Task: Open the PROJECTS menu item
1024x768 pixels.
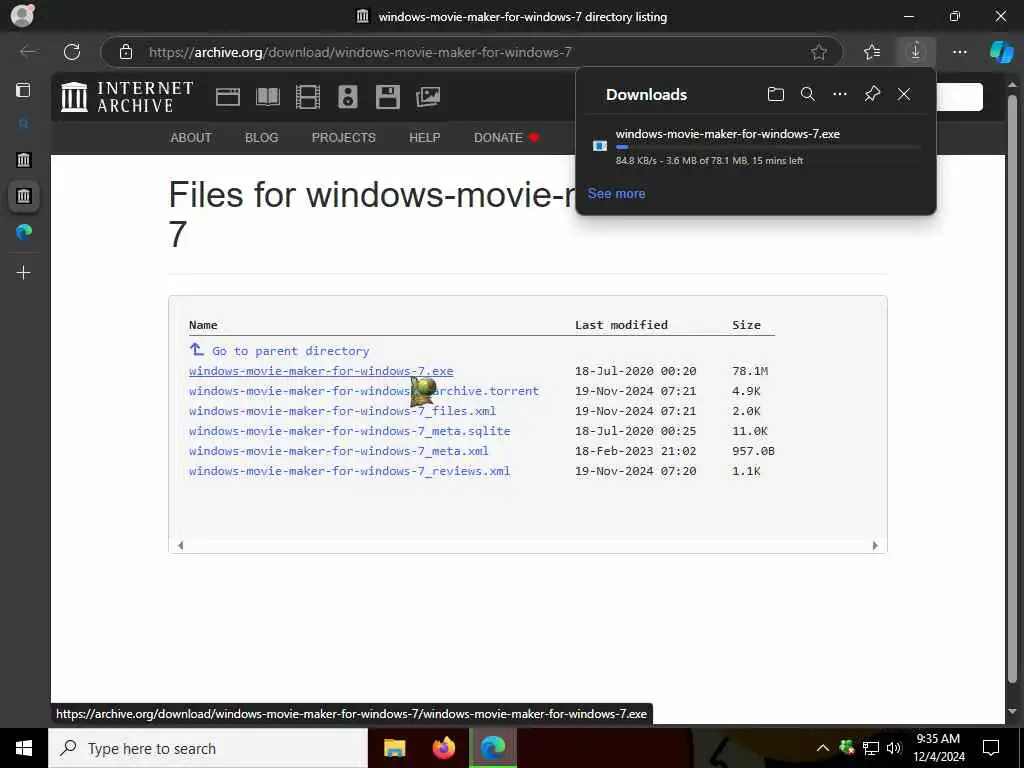Action: point(344,138)
